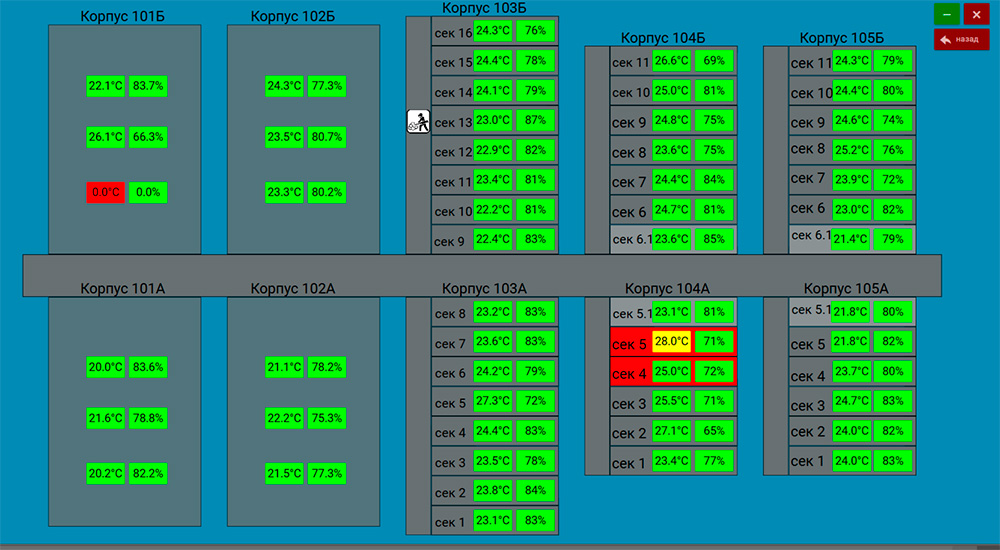The image size is (1000, 550).
Task: Click the yellow 28.0°C temperature indicator
Action: (x=671, y=342)
